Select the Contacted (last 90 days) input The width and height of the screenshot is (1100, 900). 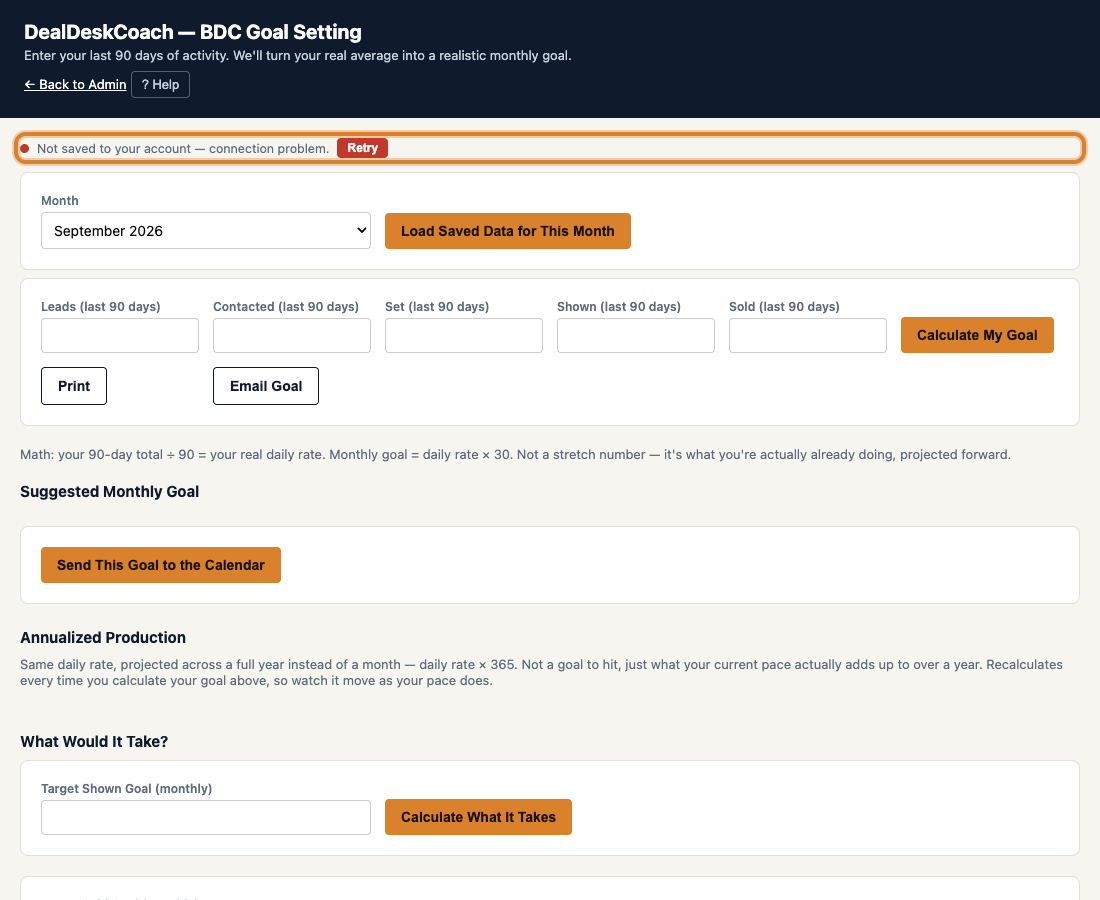(292, 335)
